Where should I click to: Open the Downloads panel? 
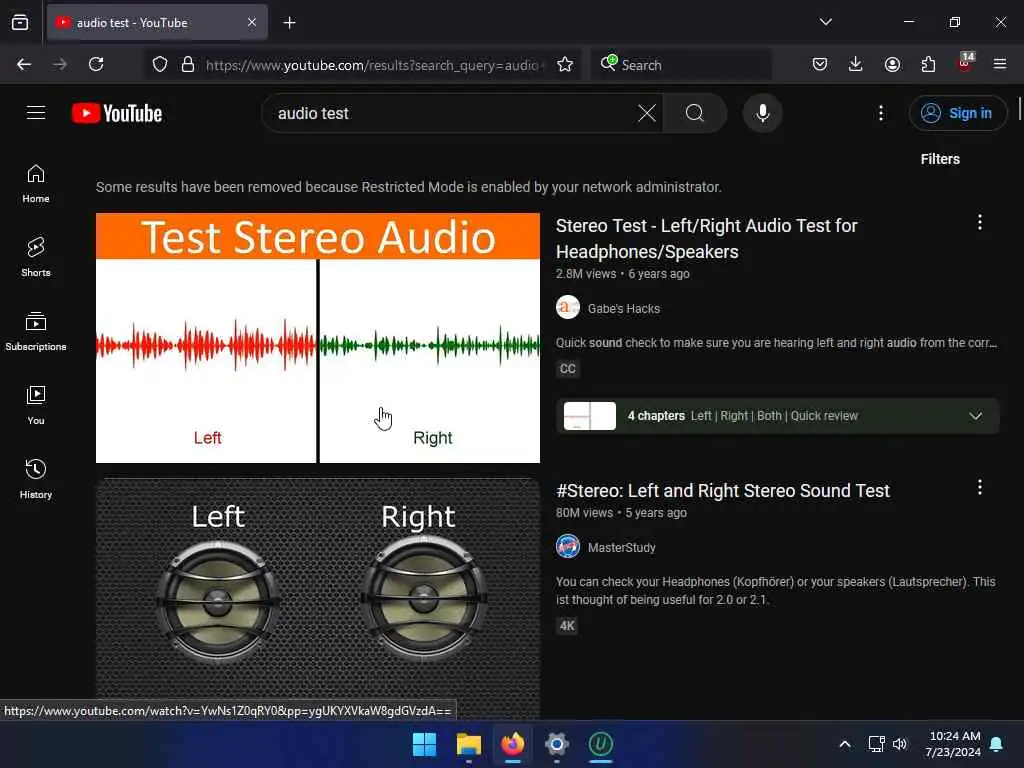pos(856,64)
